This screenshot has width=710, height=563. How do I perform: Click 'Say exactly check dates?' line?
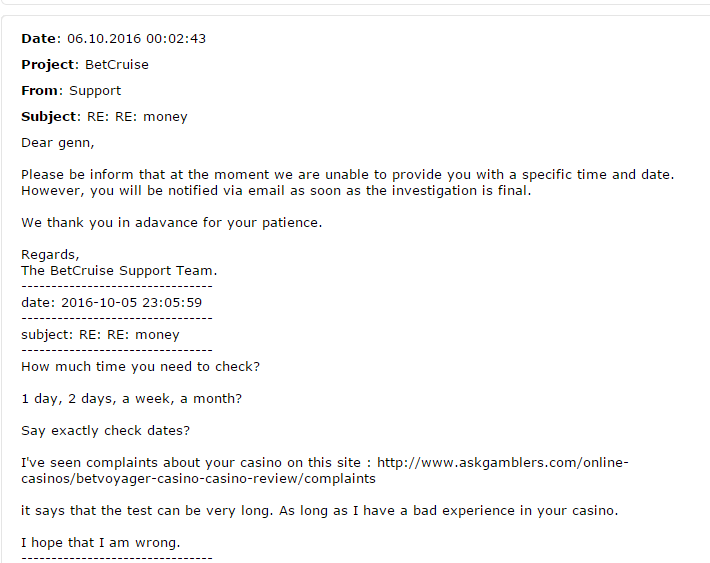pos(106,431)
